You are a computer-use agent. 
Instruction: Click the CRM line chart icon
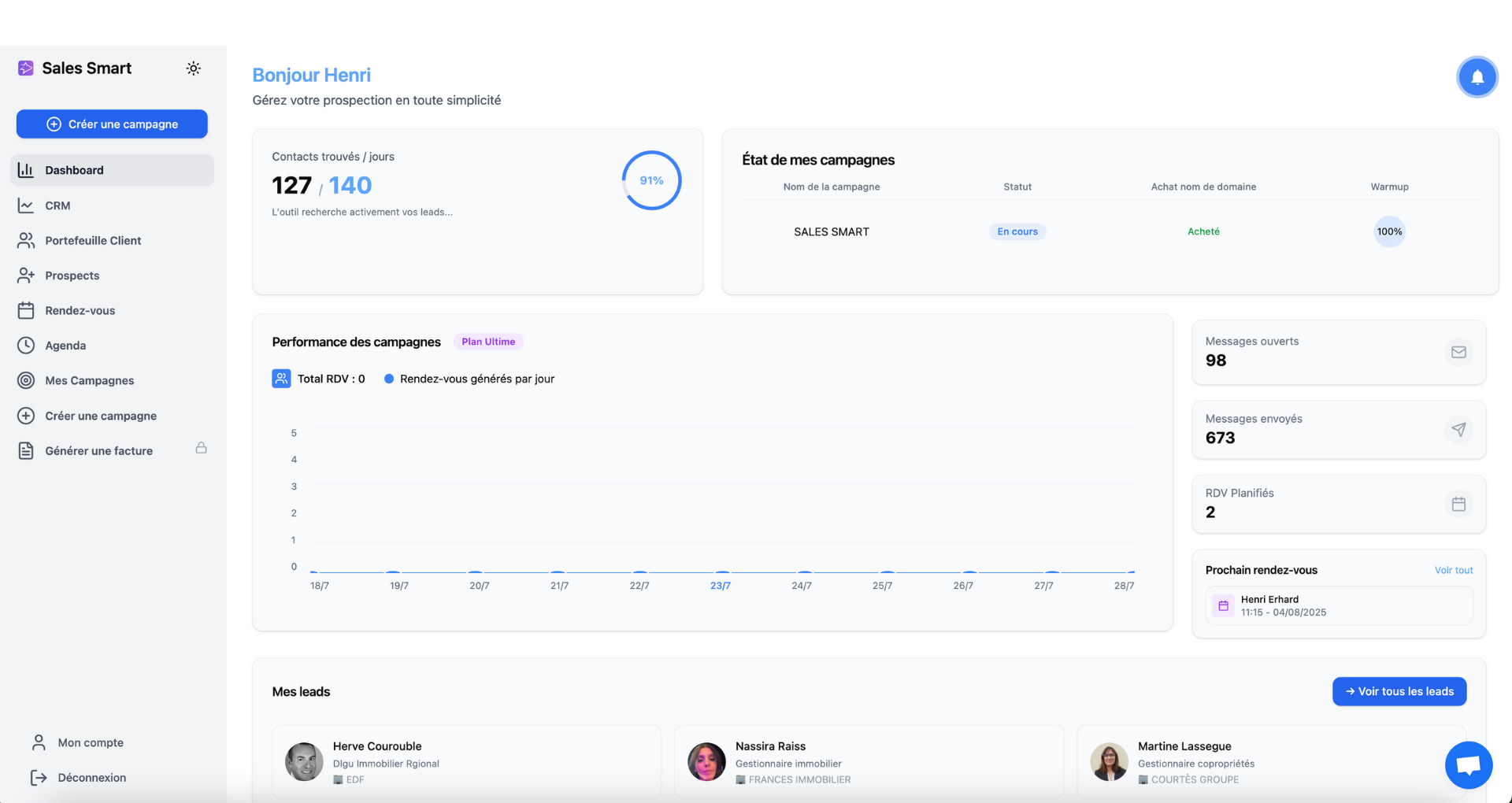tap(26, 205)
